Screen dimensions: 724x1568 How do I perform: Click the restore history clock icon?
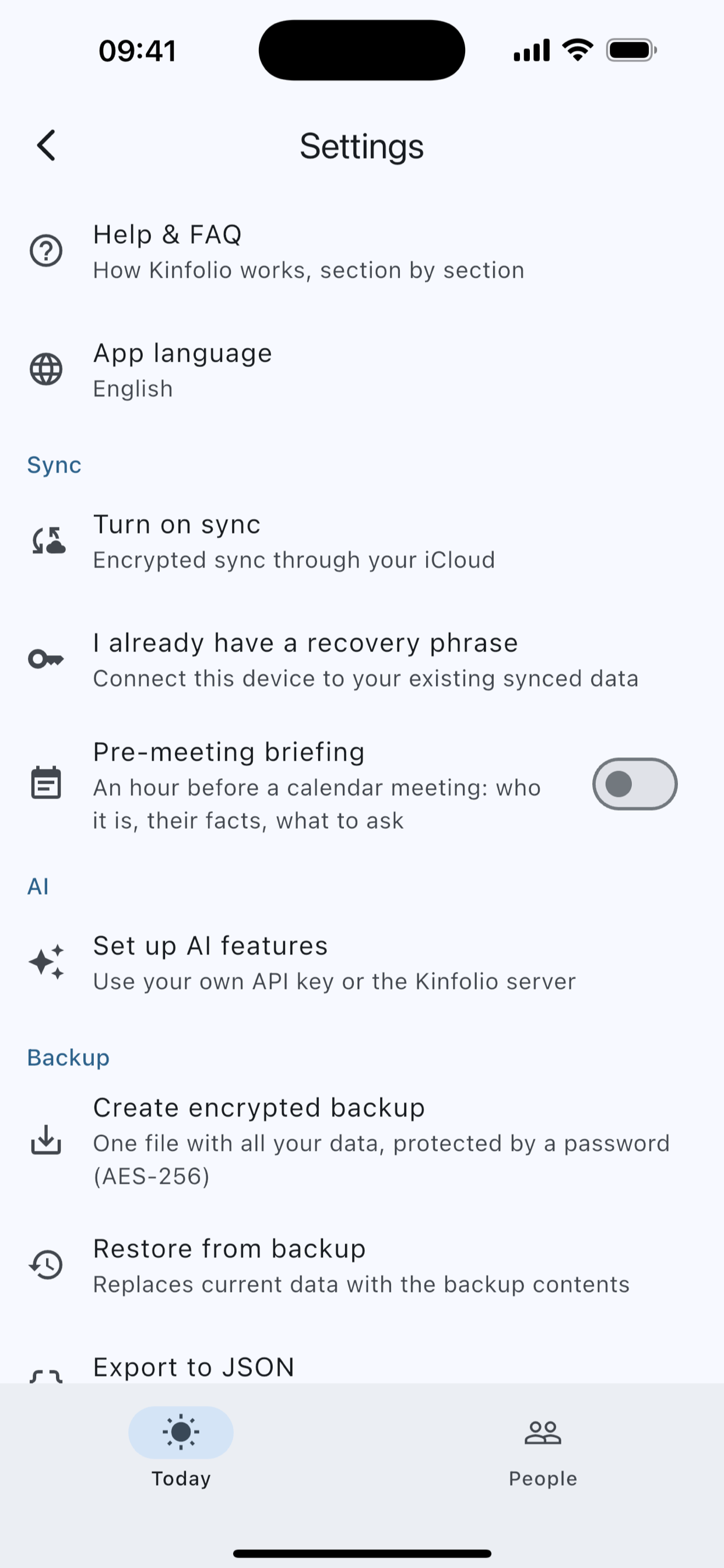(x=46, y=1265)
